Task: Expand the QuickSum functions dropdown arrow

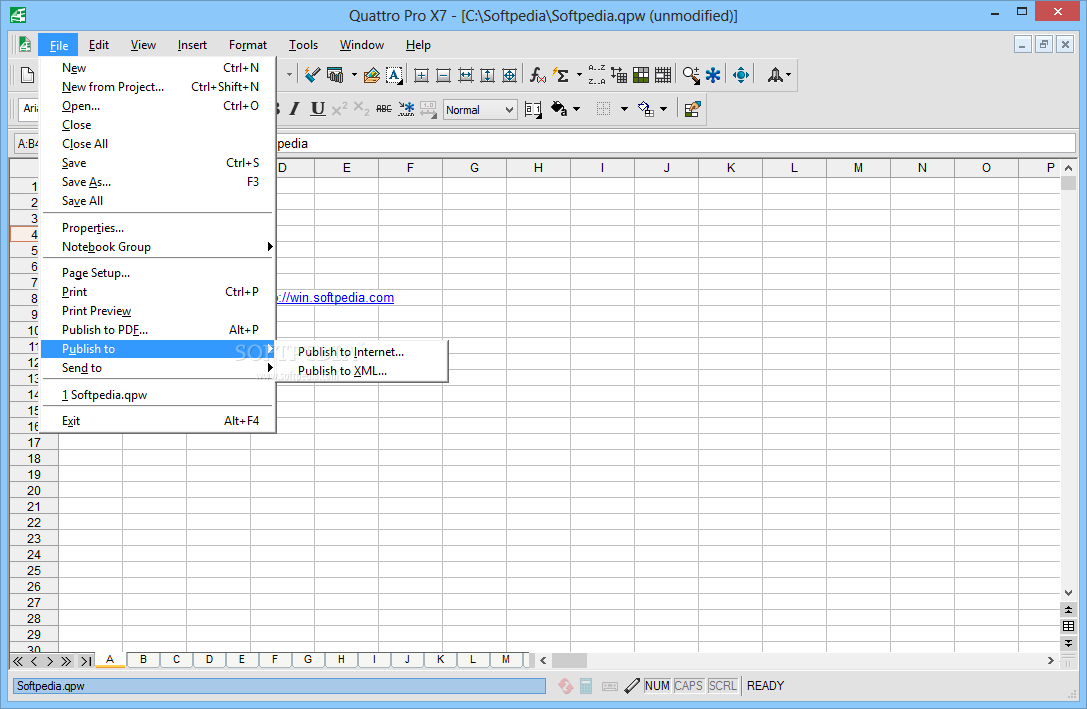Action: pyautogui.click(x=580, y=75)
